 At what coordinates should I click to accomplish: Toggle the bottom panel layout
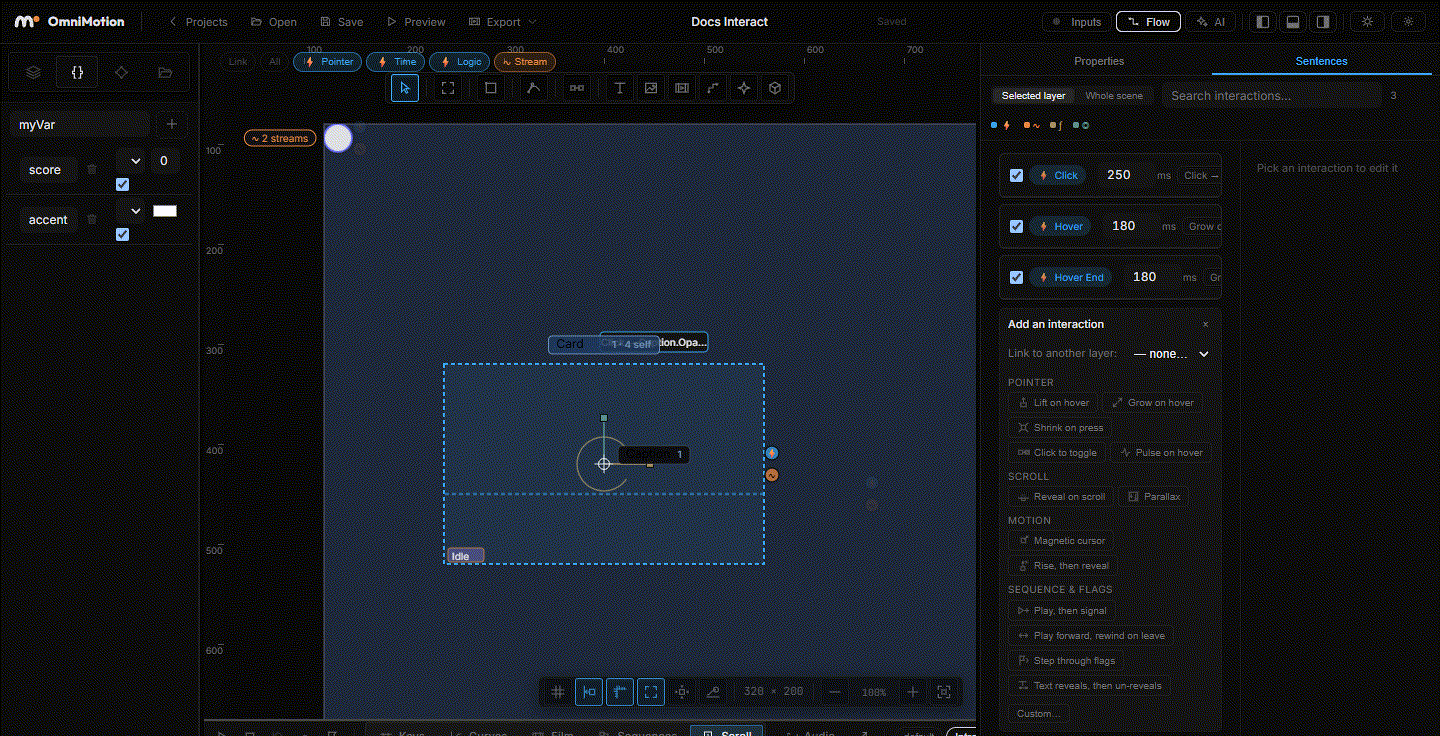click(x=1293, y=22)
